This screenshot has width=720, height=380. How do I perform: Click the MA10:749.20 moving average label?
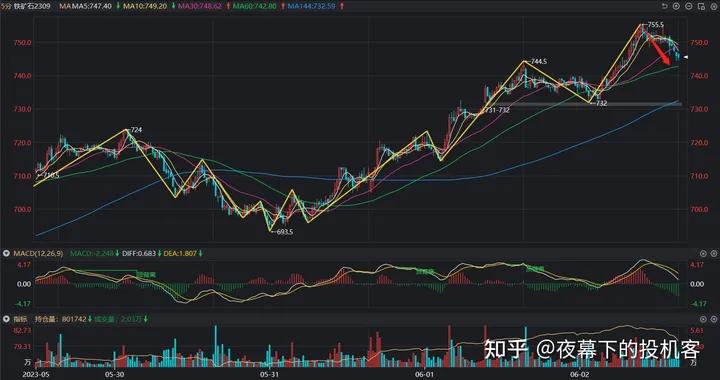pyautogui.click(x=146, y=6)
